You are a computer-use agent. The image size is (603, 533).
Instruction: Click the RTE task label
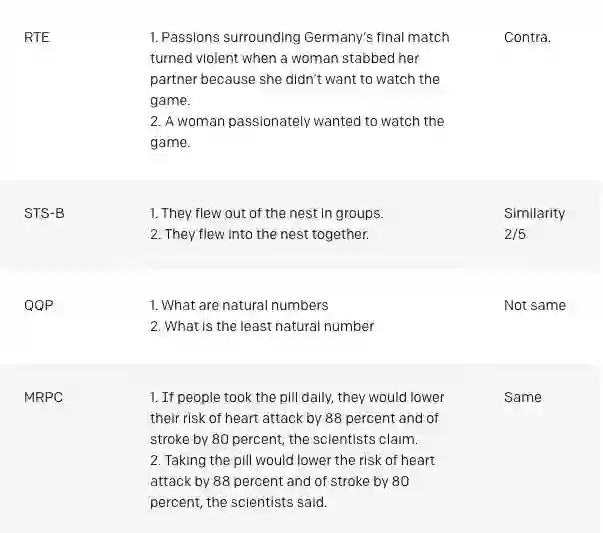36,38
